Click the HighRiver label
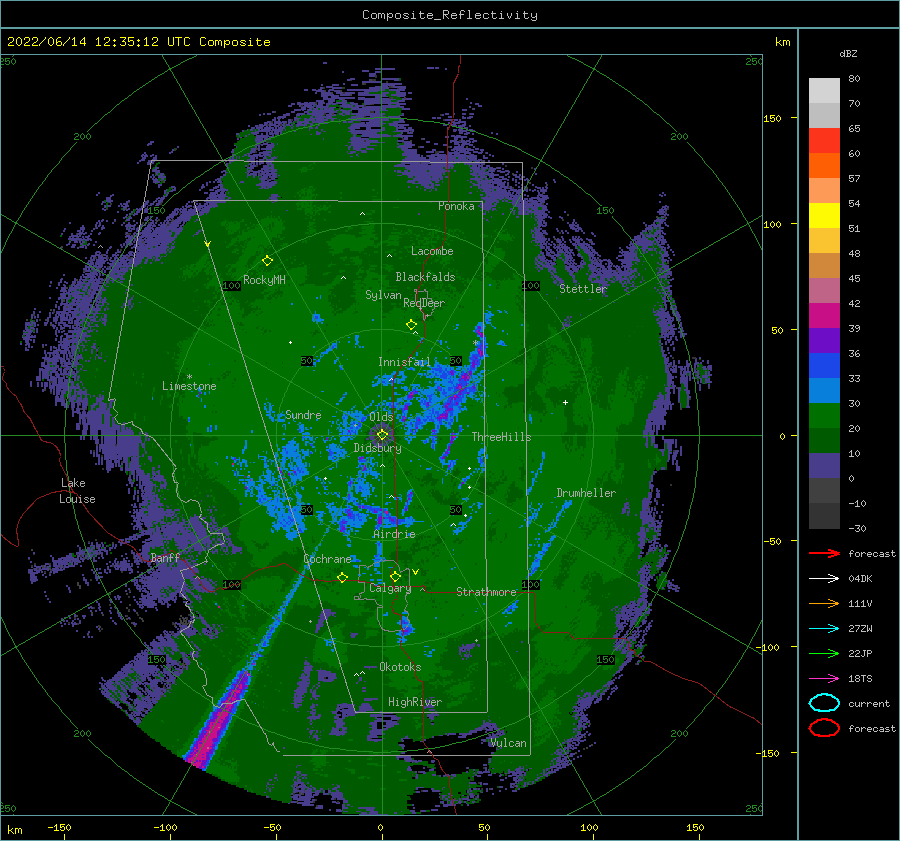This screenshot has width=900, height=841. (415, 702)
